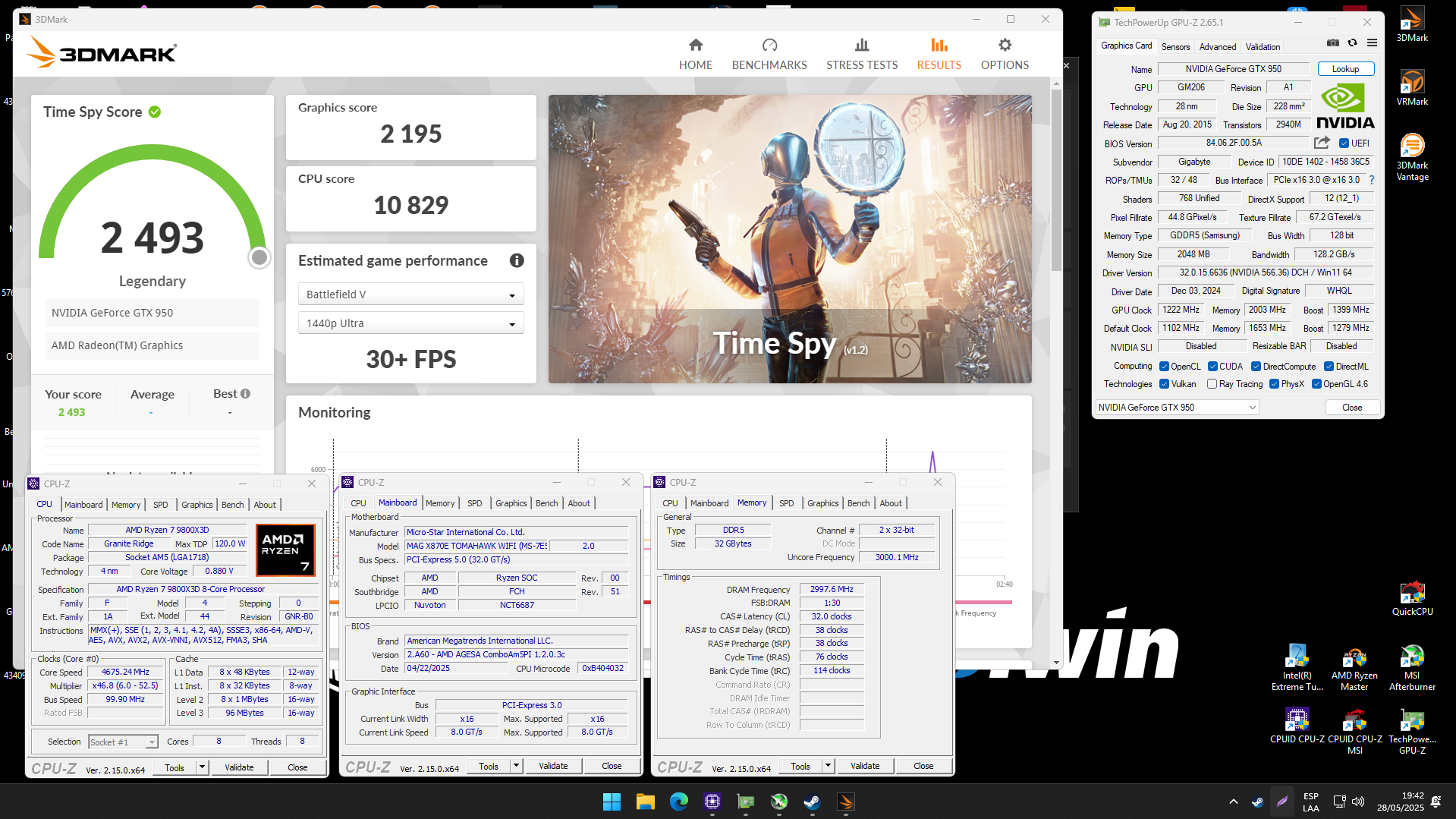Click Validate in the CPU-Z CPU window

click(239, 767)
